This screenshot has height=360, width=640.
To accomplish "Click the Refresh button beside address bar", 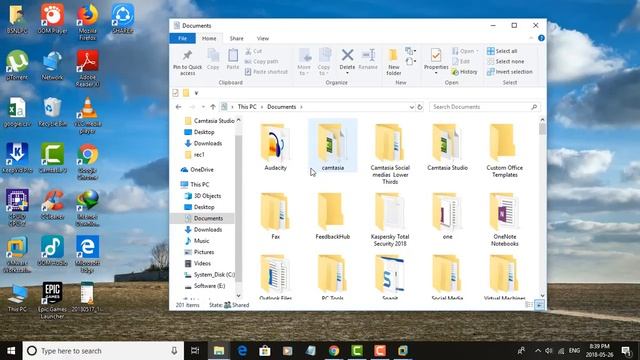I will [x=420, y=107].
